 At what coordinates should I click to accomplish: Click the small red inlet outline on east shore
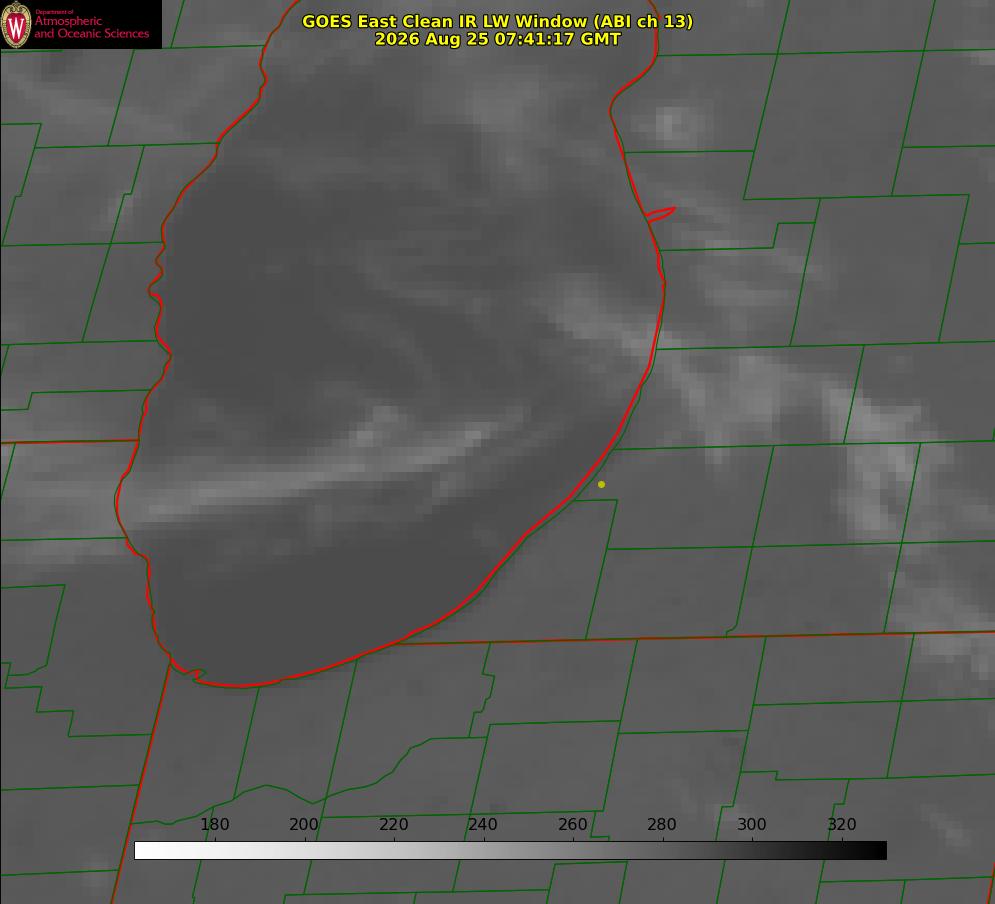tap(660, 214)
